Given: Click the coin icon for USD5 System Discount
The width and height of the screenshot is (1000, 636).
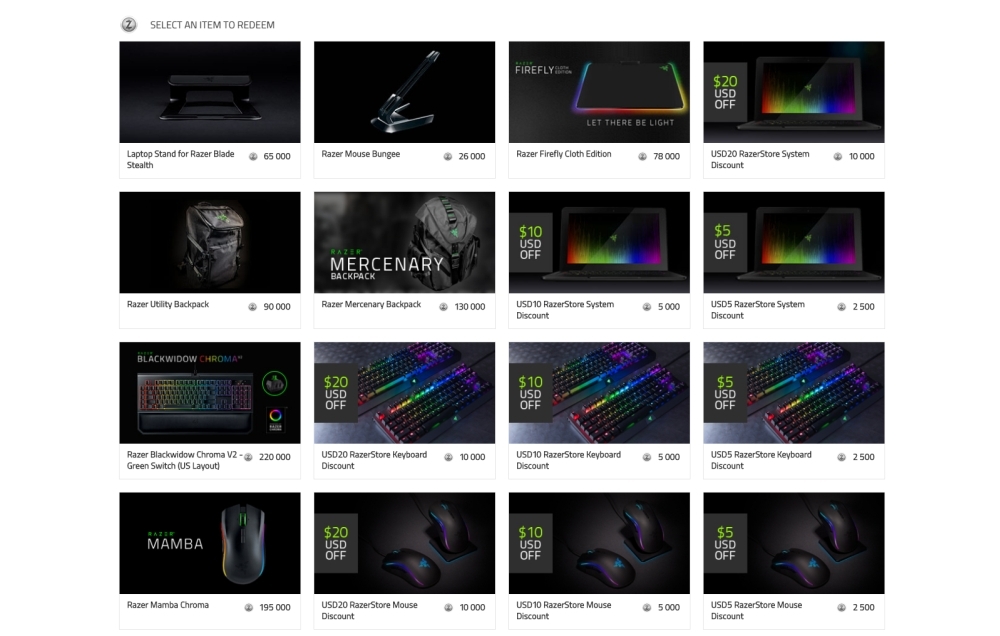Looking at the screenshot, I should pos(842,307).
